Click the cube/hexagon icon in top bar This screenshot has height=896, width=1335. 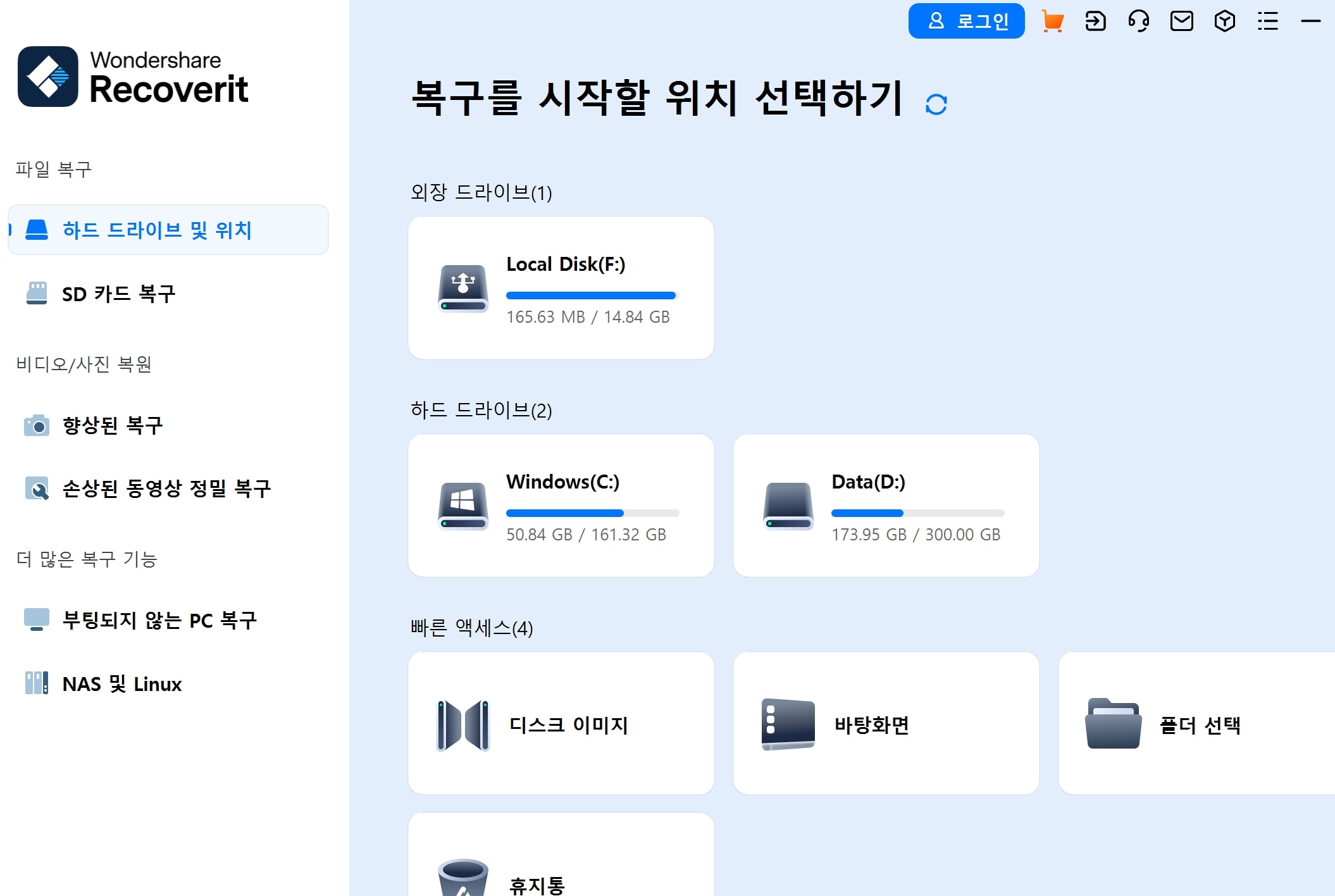tap(1225, 21)
